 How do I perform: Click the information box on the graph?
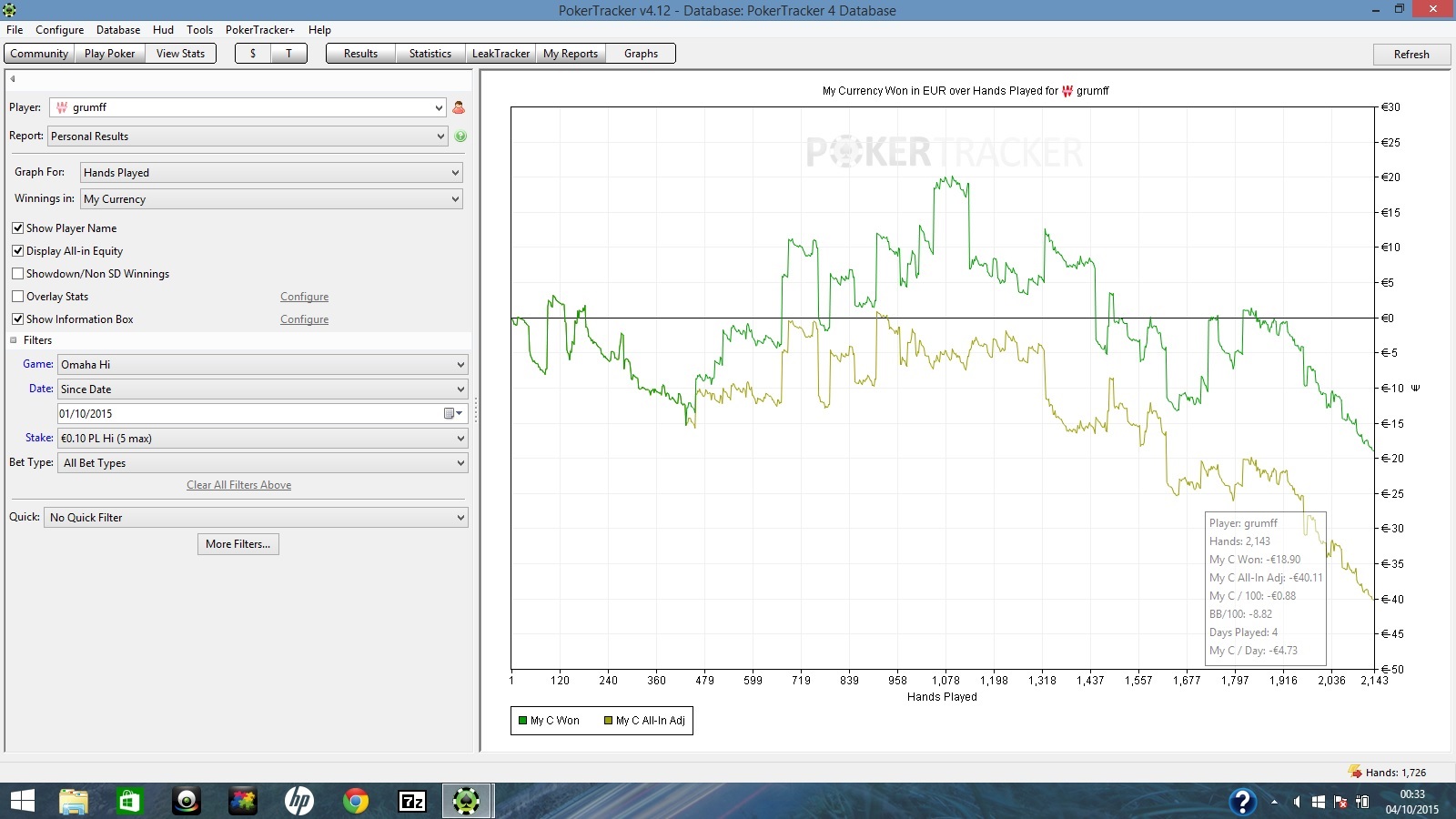pos(1266,588)
